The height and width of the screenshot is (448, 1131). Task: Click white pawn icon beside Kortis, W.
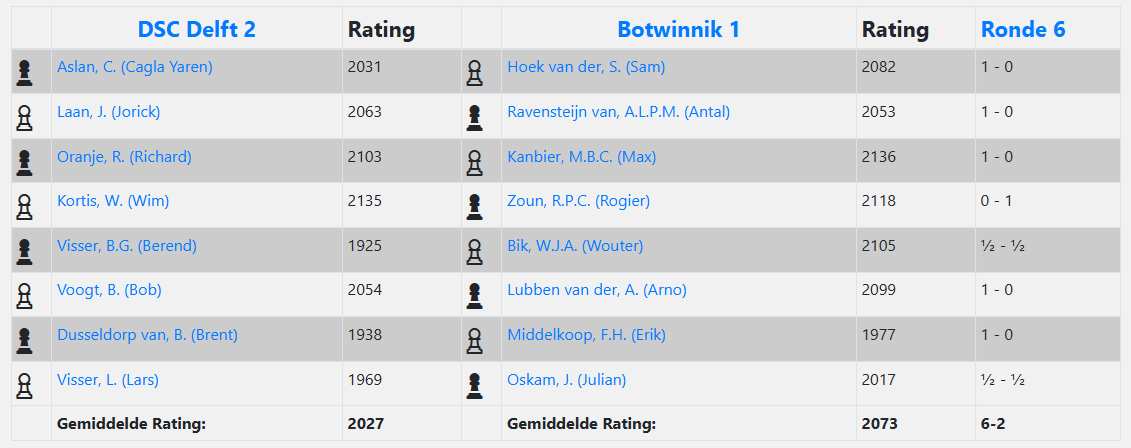pyautogui.click(x=25, y=206)
